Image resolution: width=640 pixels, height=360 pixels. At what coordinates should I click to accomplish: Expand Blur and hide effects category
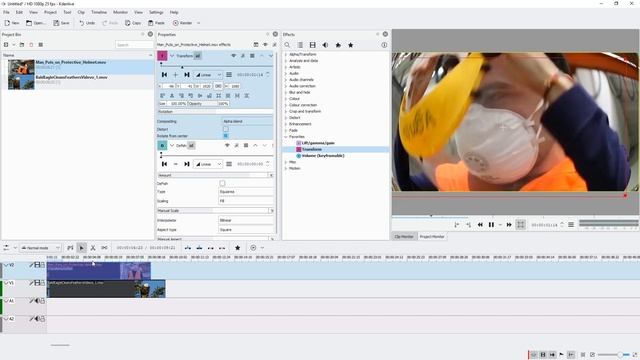286,93
